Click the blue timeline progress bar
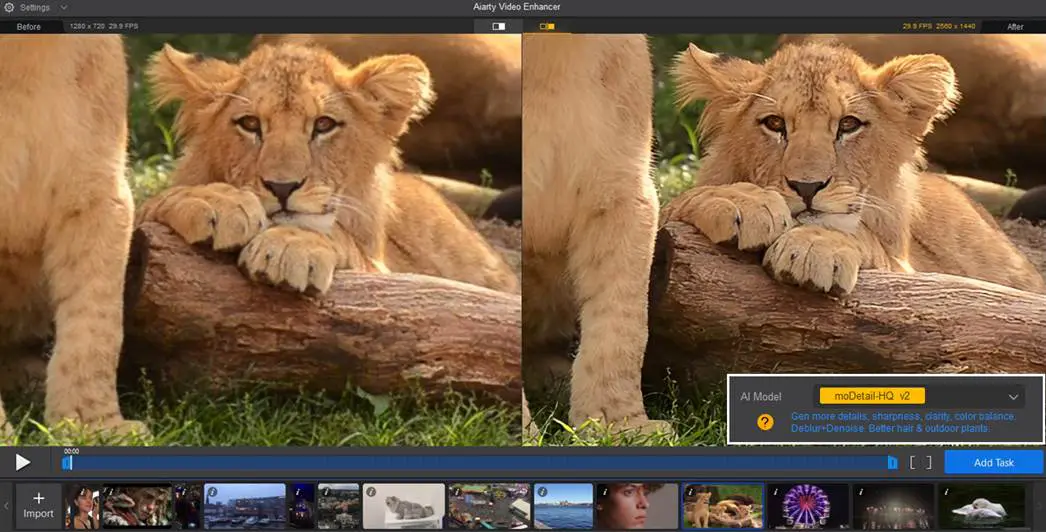1046x532 pixels. click(480, 463)
